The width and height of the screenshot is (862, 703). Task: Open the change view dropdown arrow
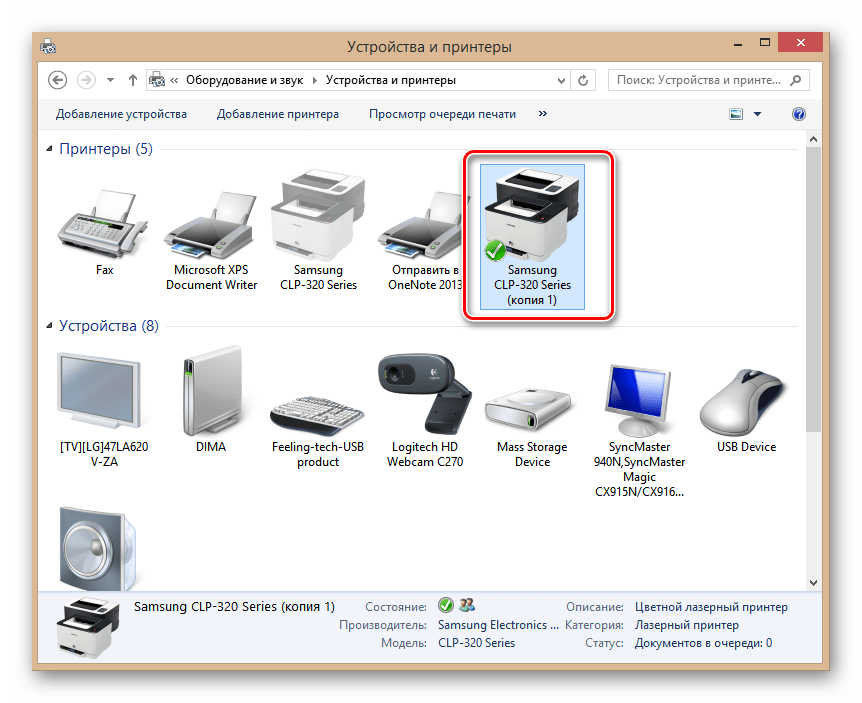pyautogui.click(x=757, y=114)
